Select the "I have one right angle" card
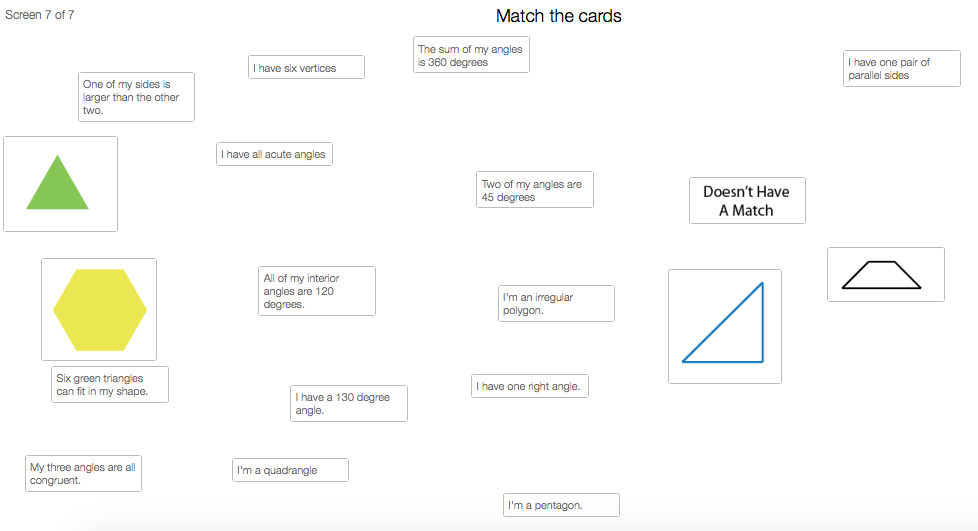Screen dimensions: 978x531 point(529,386)
